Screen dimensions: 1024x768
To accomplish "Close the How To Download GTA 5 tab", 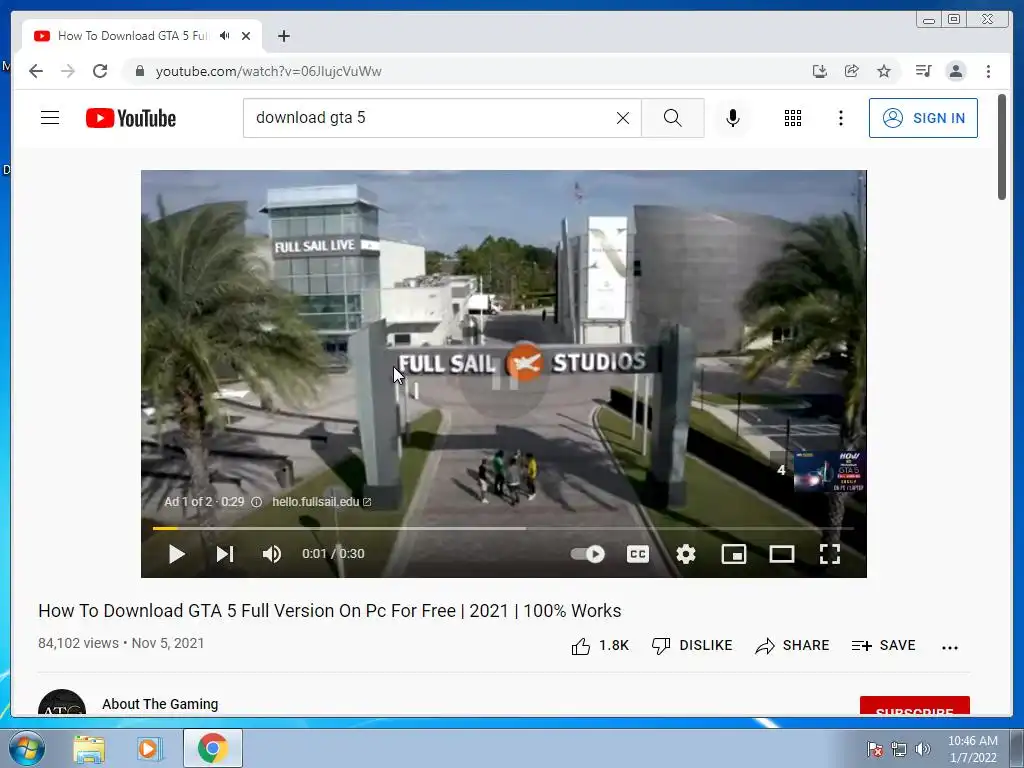I will (246, 36).
